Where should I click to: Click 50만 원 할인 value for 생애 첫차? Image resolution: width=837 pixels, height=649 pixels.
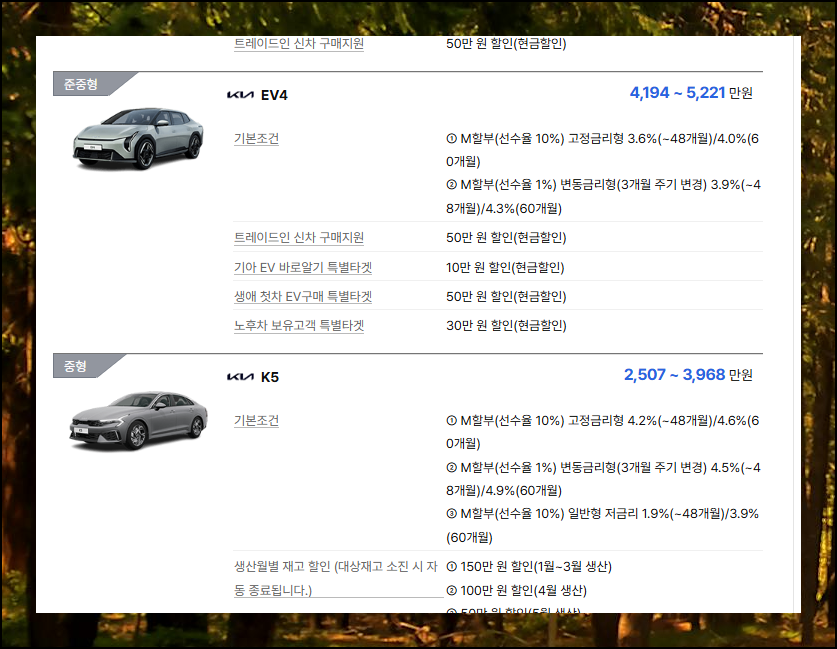point(506,296)
